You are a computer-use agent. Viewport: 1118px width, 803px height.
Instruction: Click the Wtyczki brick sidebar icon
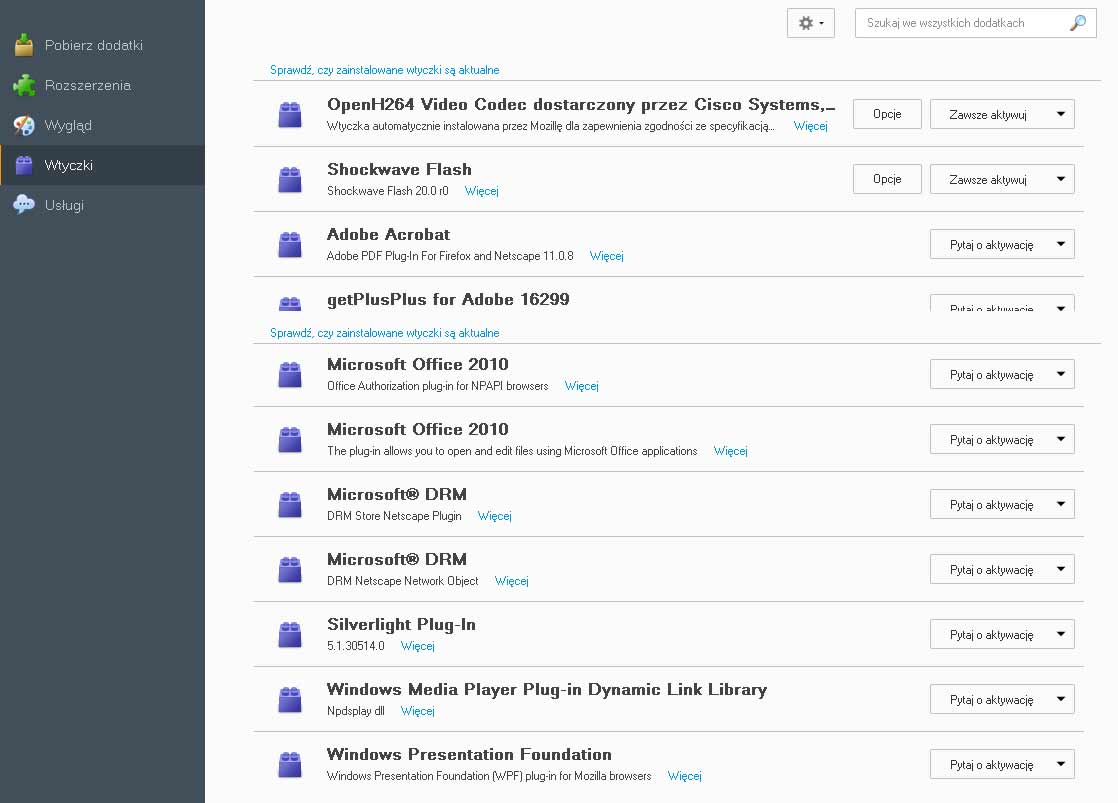(24, 165)
